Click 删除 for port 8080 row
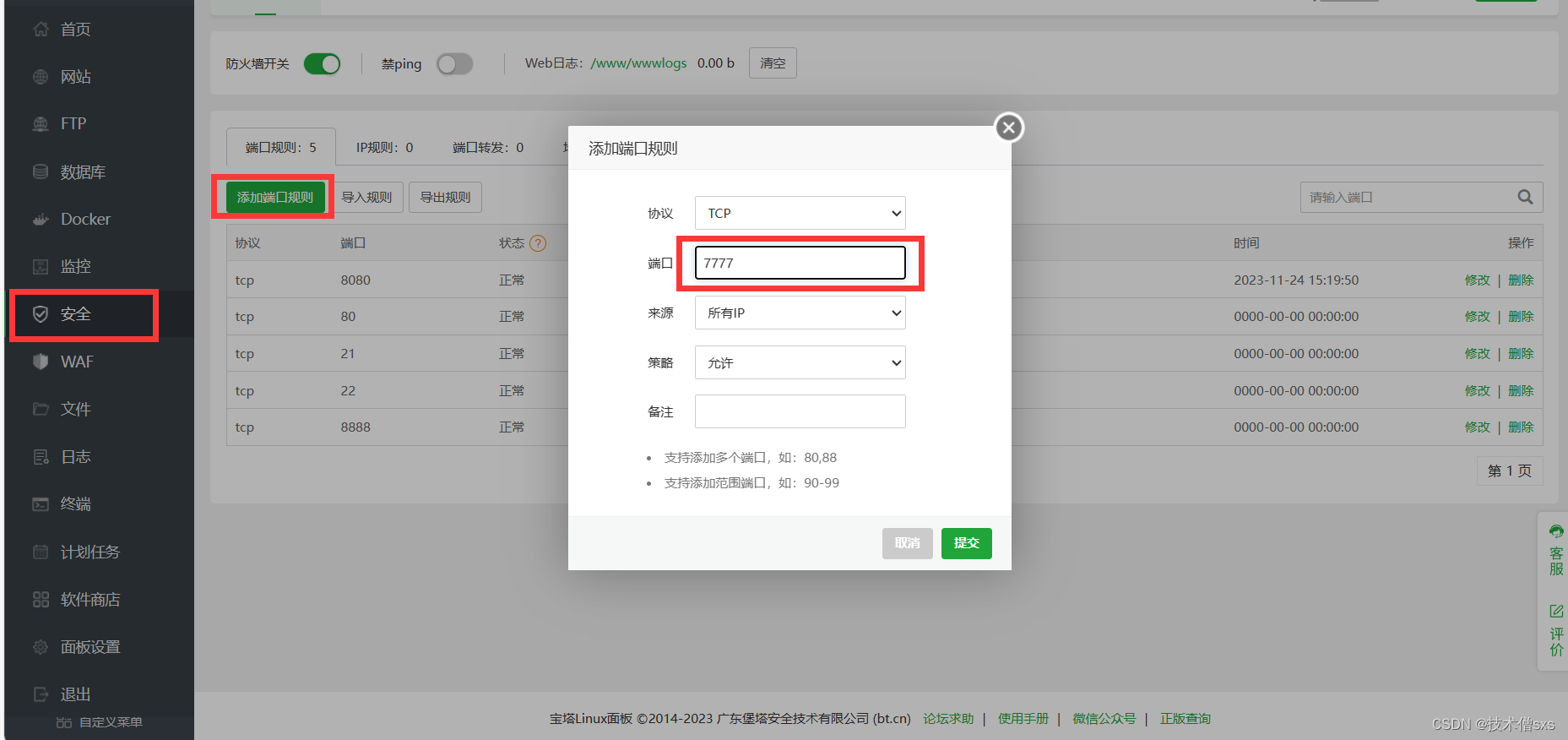Viewport: 1568px width, 740px height. pos(1521,280)
